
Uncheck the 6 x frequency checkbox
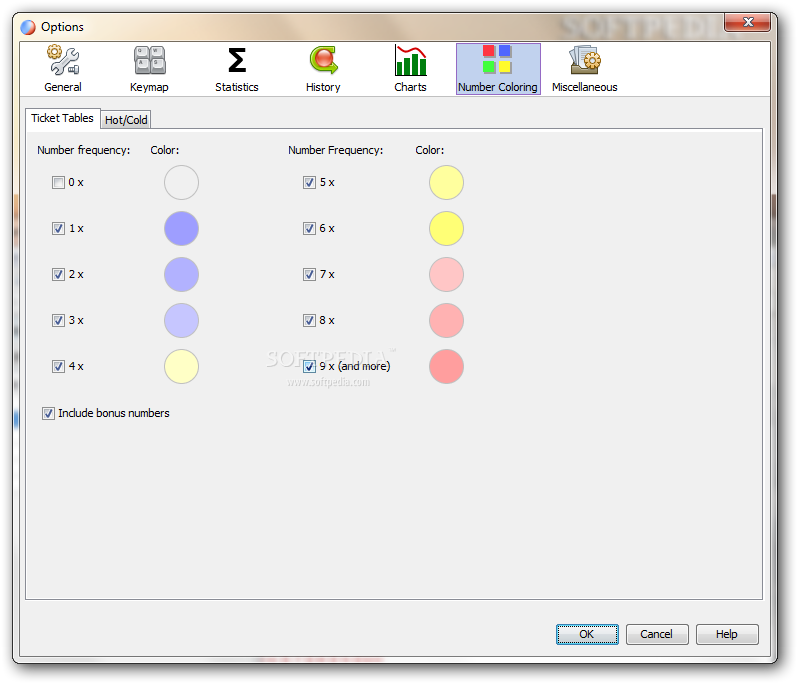pyautogui.click(x=309, y=229)
